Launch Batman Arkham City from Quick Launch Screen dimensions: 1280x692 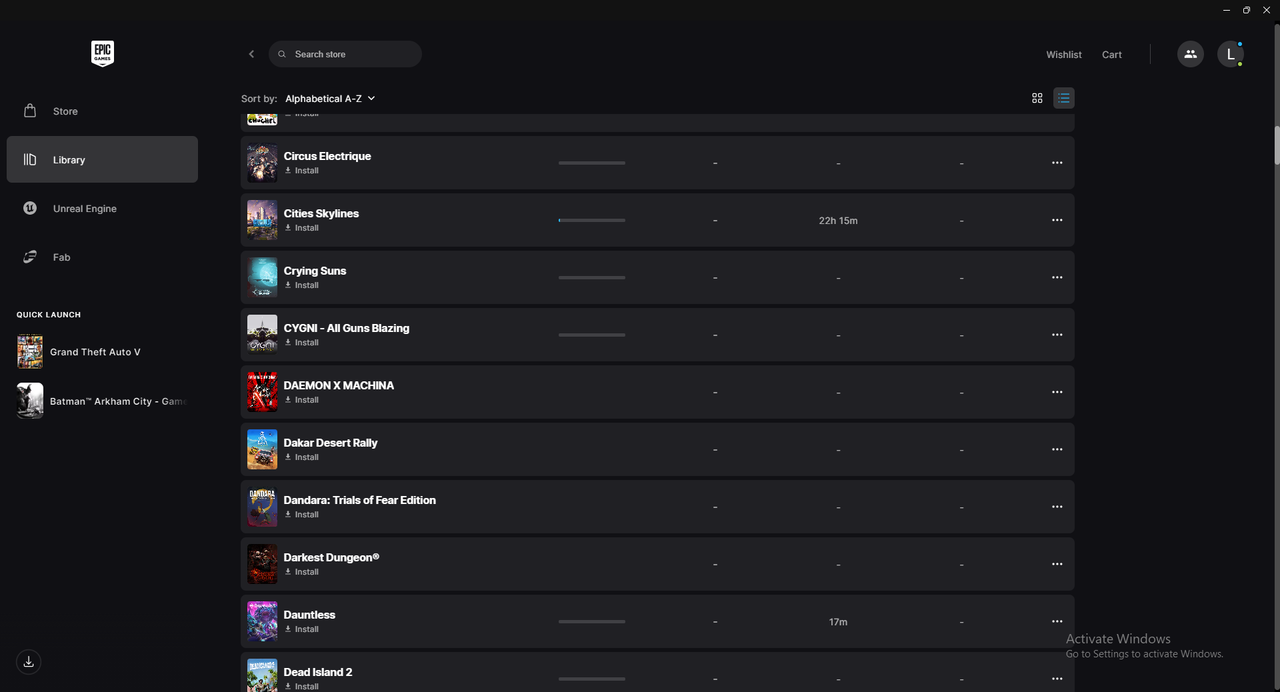[102, 401]
